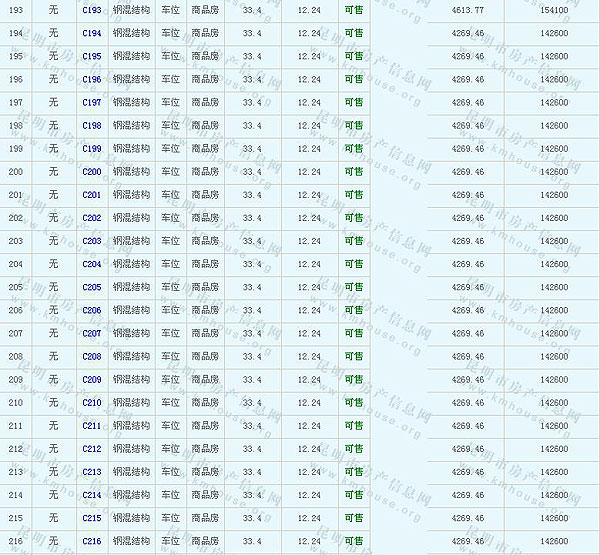Screen dimensions: 600x555
Task: Open the C214 parking unit link
Action: (91, 495)
